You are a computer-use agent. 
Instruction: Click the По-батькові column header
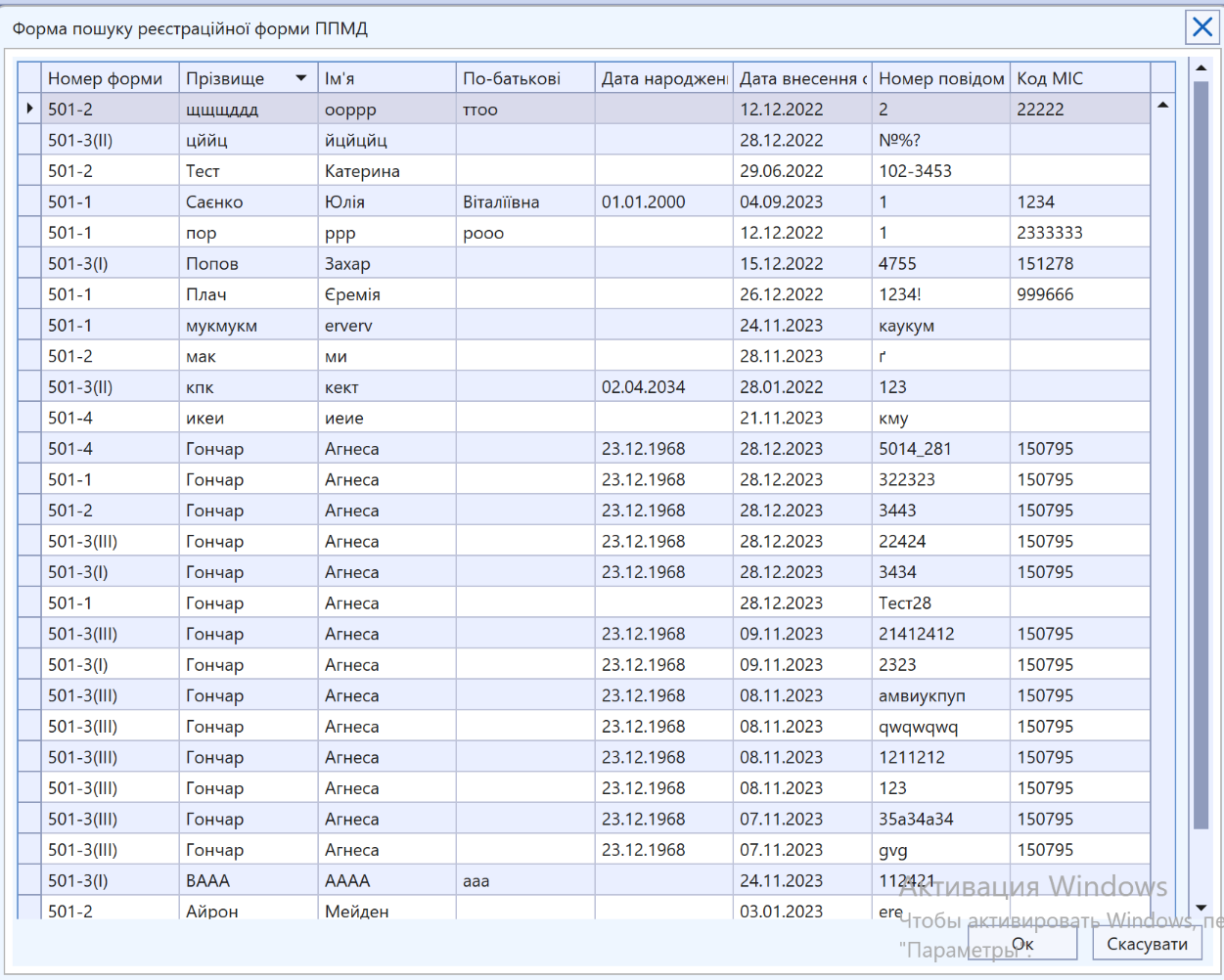point(525,78)
